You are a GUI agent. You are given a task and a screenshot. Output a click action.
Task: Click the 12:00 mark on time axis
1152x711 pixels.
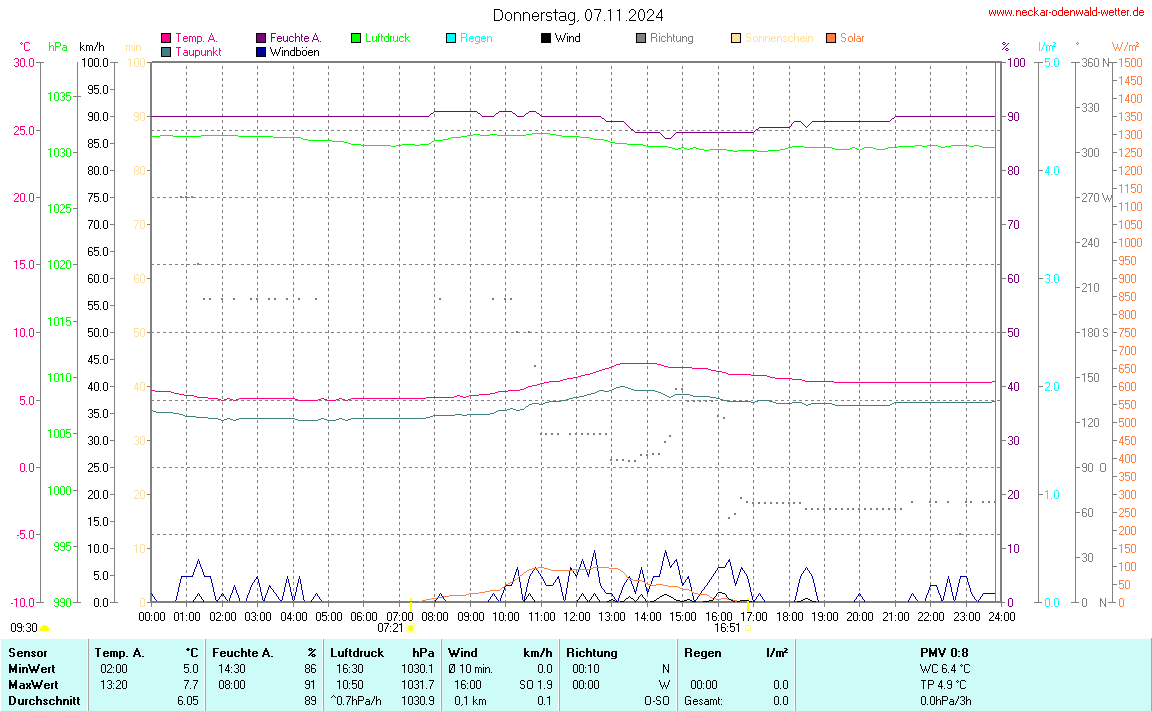click(576, 616)
